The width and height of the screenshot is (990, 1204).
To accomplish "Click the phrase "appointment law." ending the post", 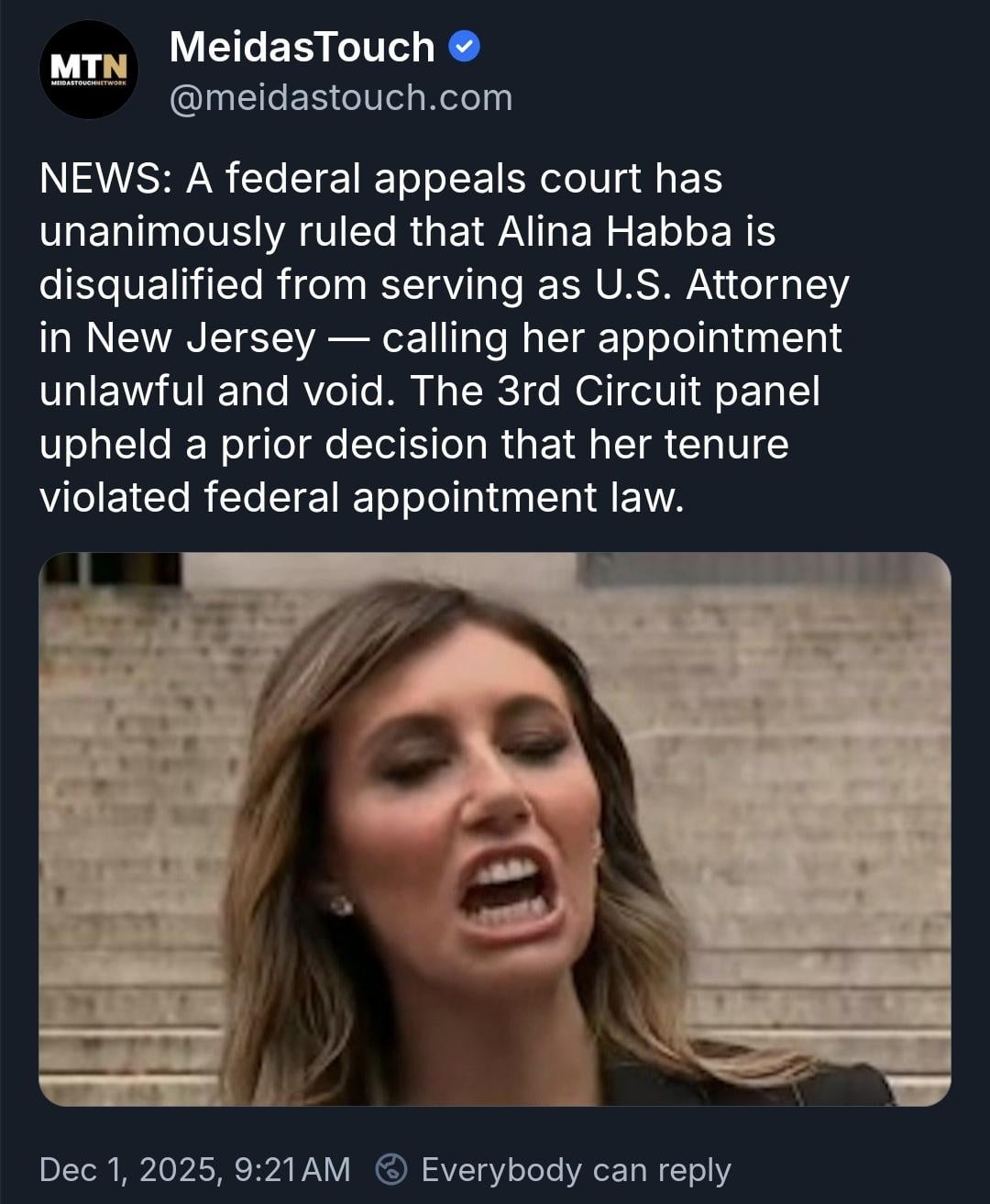I will (x=518, y=497).
